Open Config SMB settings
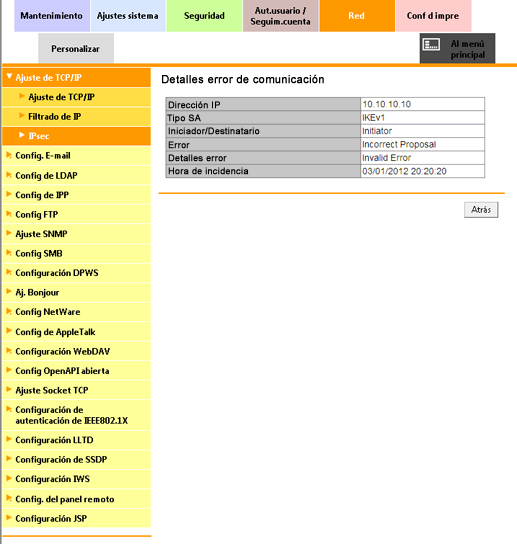The image size is (517, 544). coord(76,253)
